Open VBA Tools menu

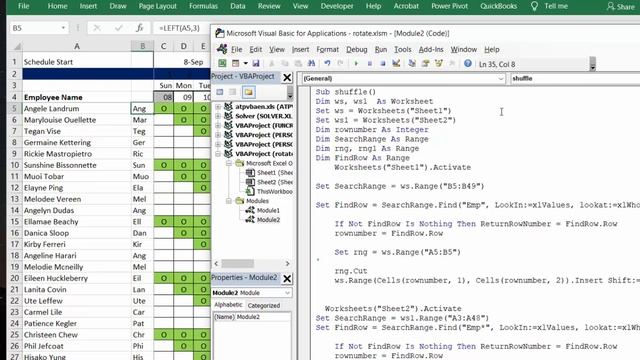click(402, 49)
